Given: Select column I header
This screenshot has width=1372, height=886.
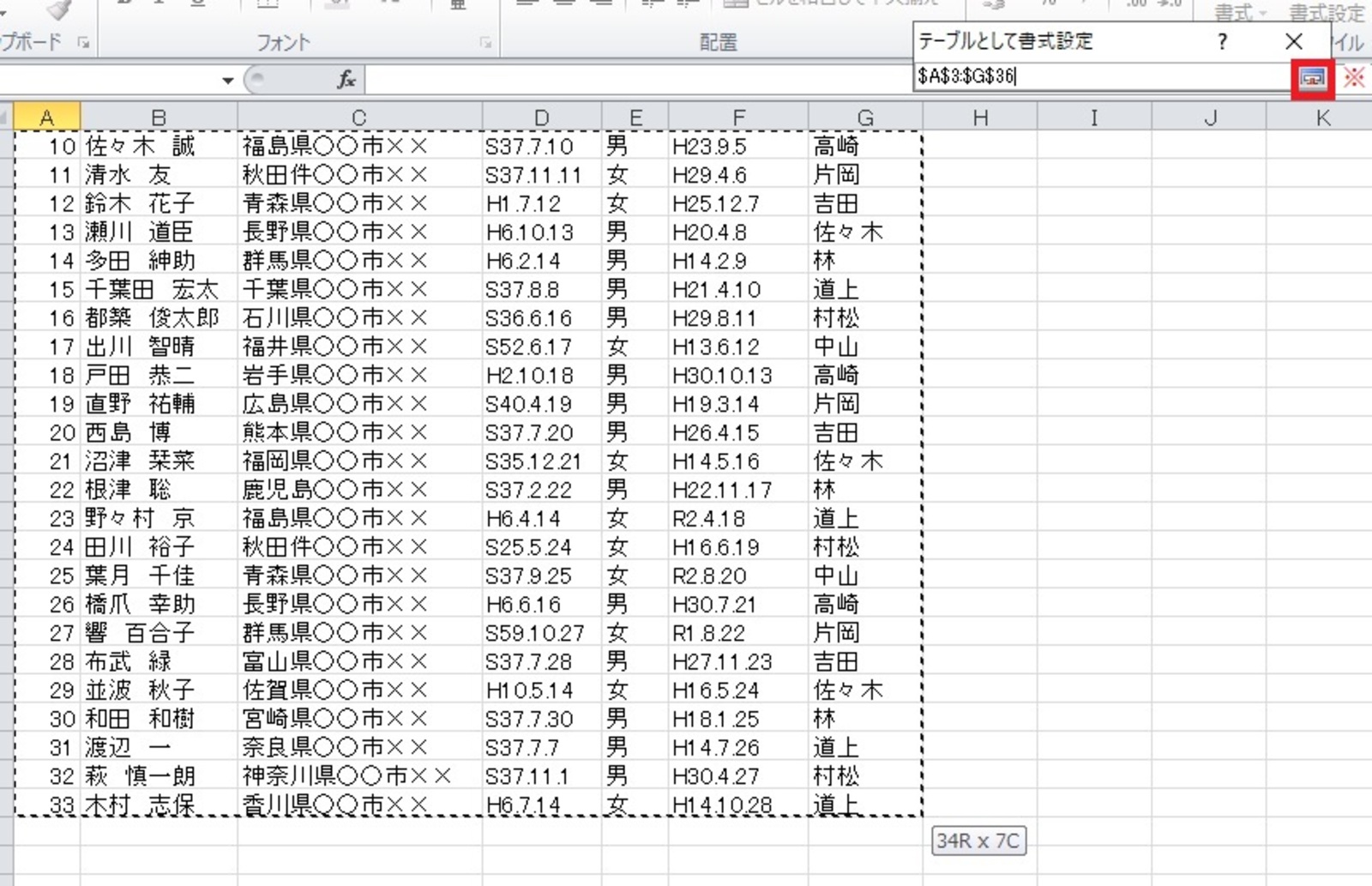Looking at the screenshot, I should [1094, 117].
